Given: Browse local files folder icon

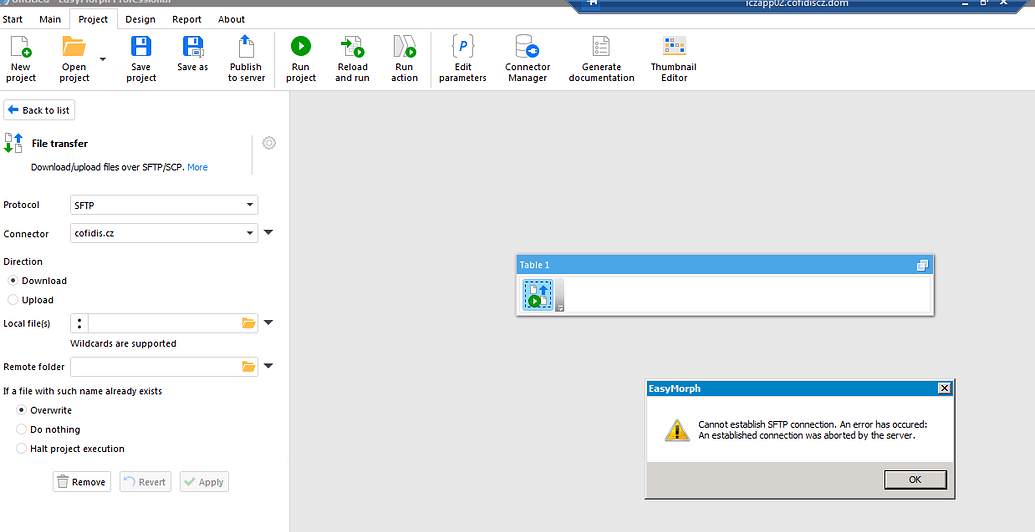Looking at the screenshot, I should [x=248, y=323].
